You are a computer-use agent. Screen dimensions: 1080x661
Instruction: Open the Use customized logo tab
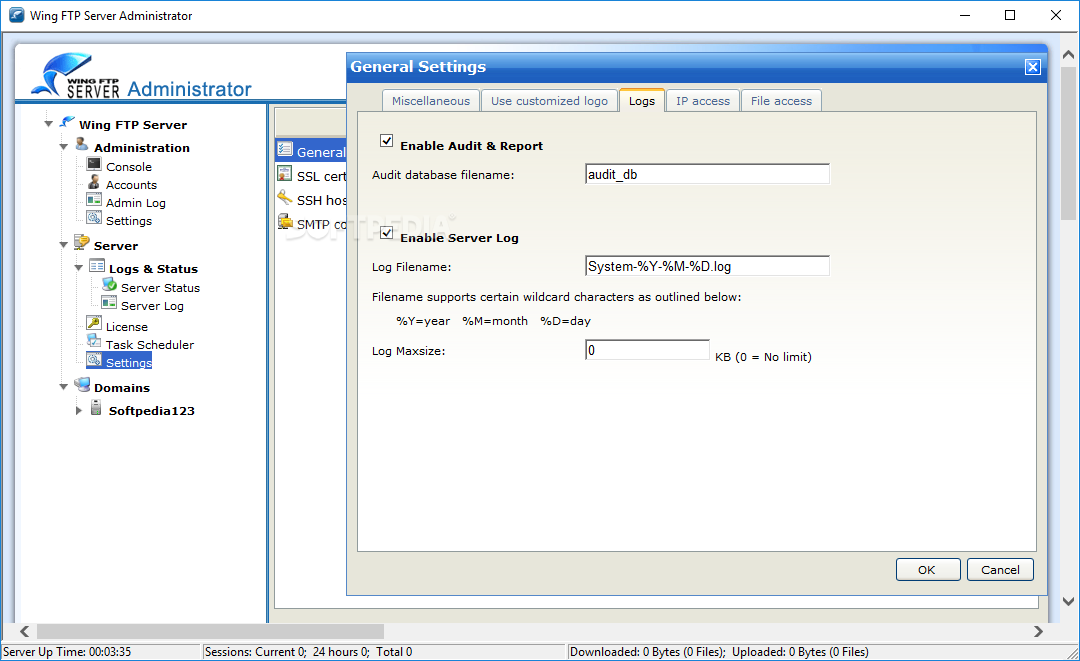point(549,101)
